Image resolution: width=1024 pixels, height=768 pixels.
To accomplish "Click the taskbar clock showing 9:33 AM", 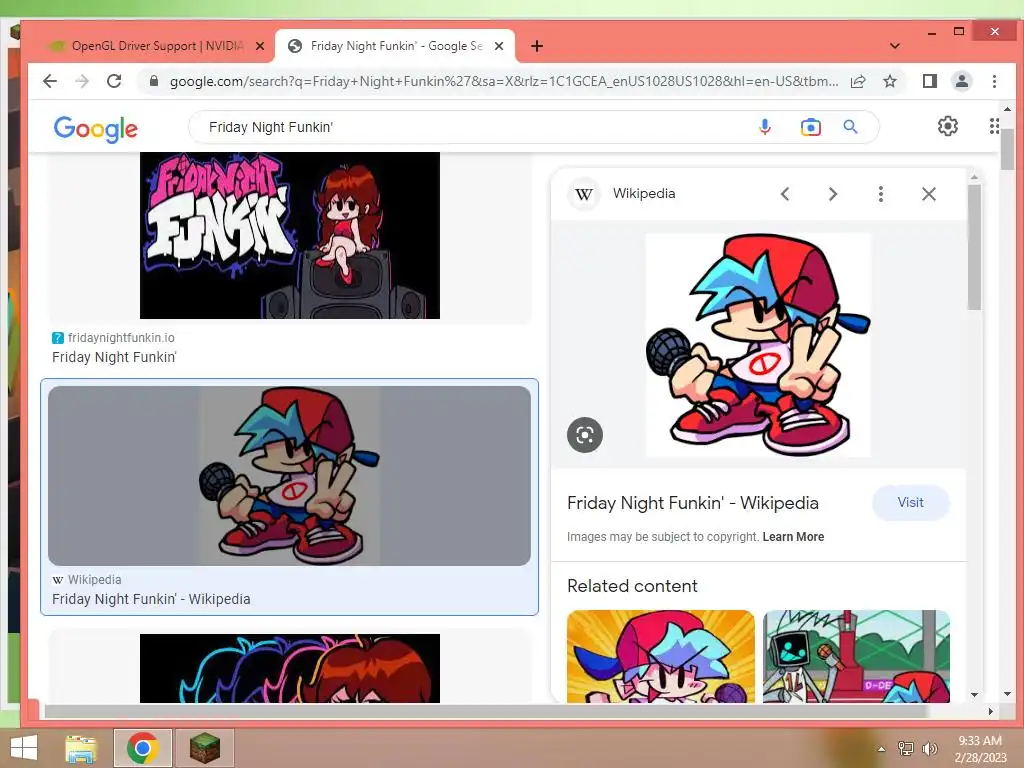I will (x=980, y=749).
